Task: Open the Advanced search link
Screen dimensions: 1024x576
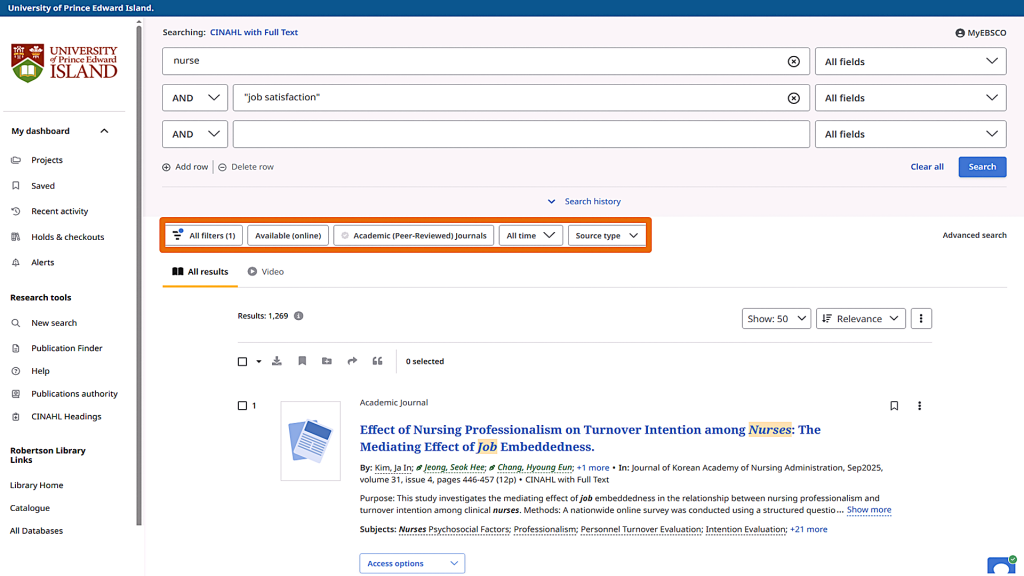Action: (x=974, y=236)
